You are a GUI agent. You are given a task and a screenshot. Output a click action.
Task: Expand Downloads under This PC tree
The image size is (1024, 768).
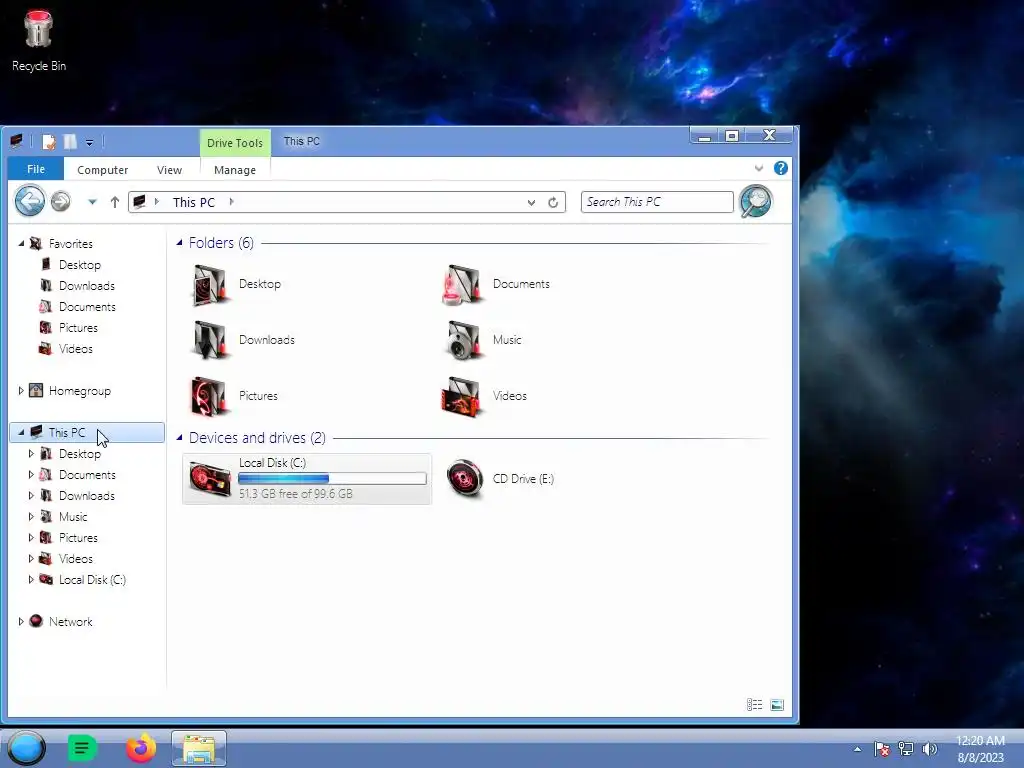click(31, 495)
